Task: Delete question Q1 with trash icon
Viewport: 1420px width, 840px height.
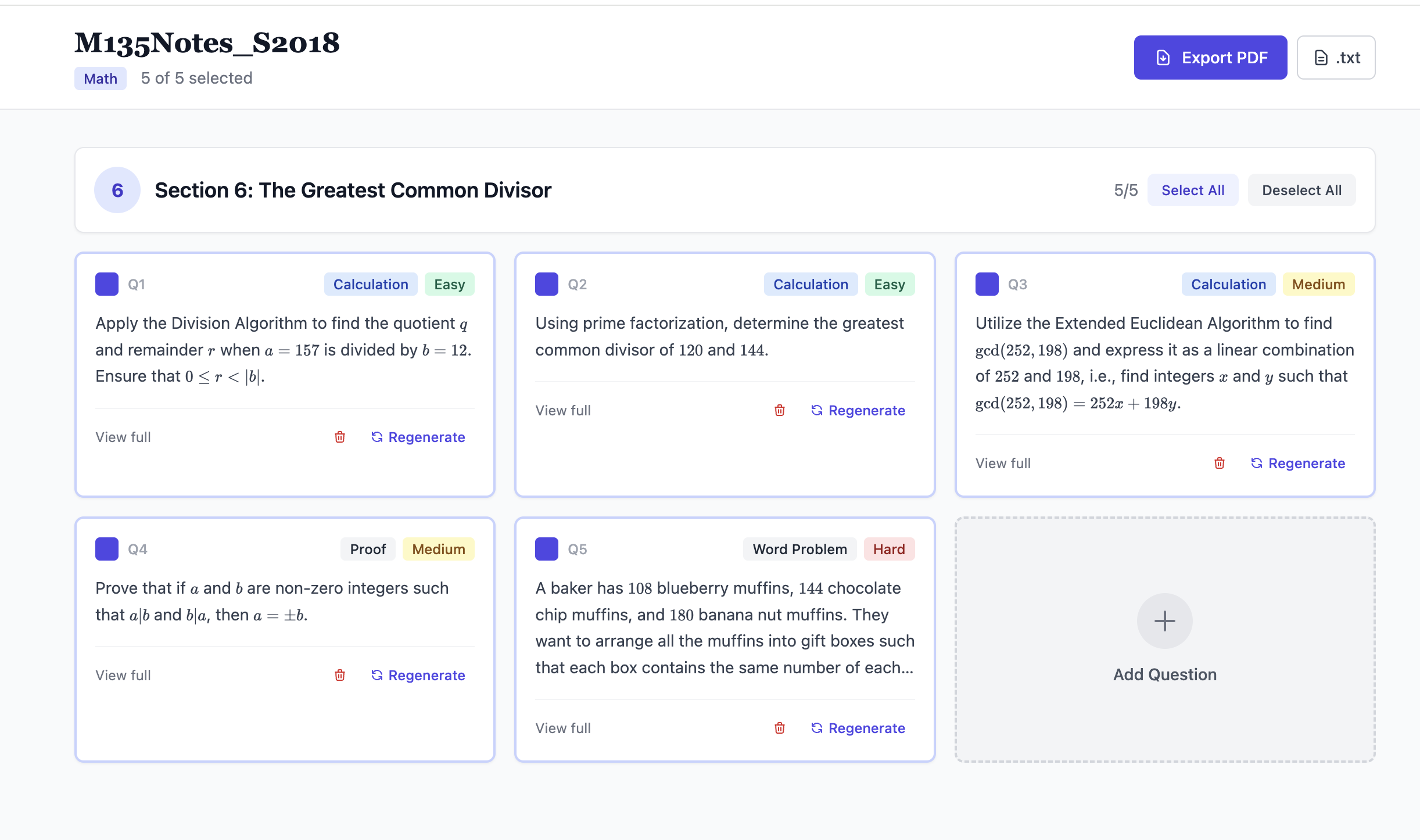Action: (340, 437)
